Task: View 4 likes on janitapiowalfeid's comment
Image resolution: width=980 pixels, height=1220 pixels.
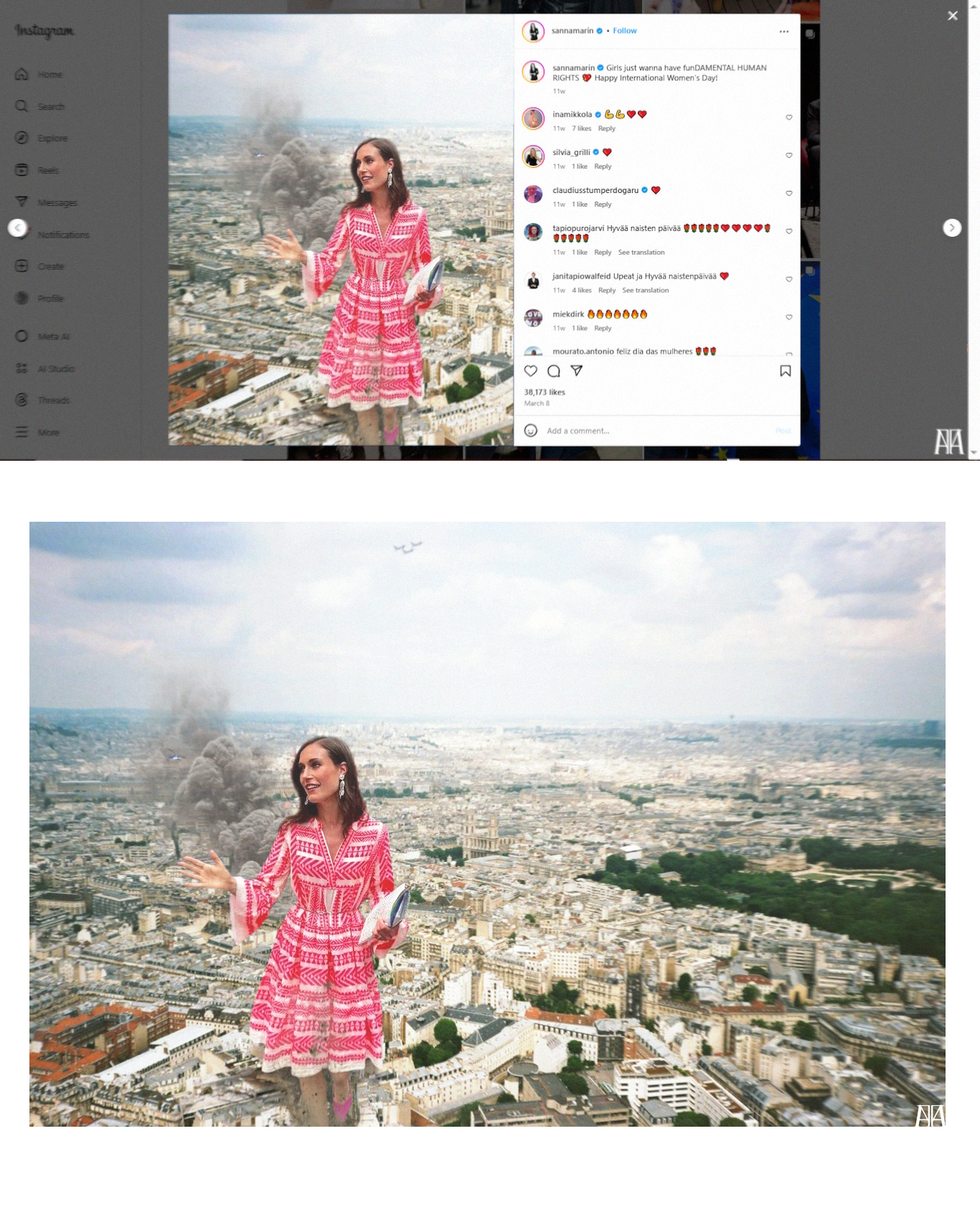Action: point(581,291)
